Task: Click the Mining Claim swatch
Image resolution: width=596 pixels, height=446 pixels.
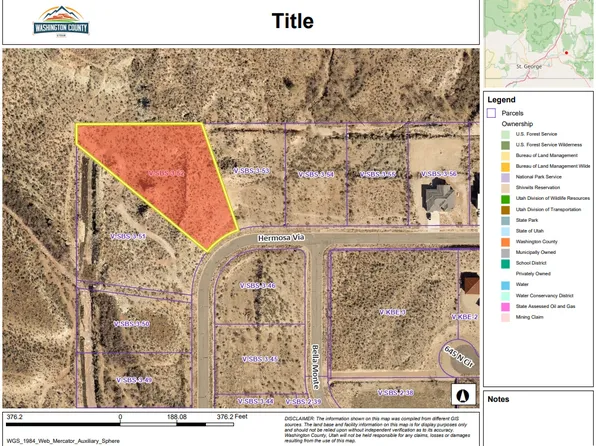Action: (506, 317)
